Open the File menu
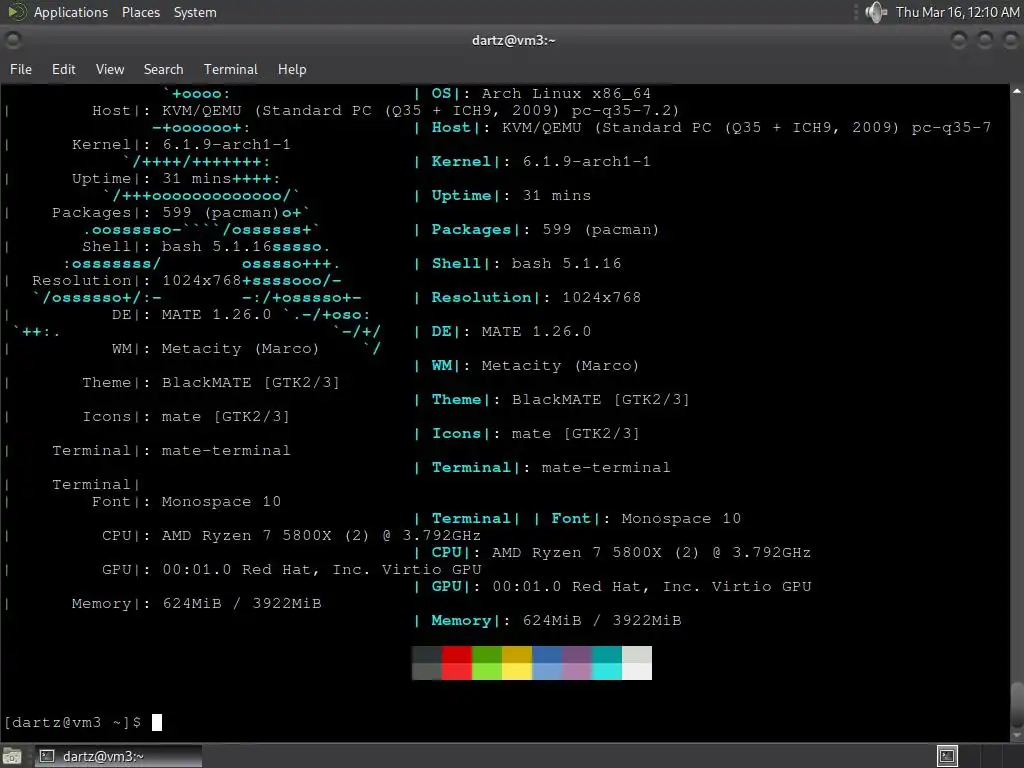 pos(21,69)
